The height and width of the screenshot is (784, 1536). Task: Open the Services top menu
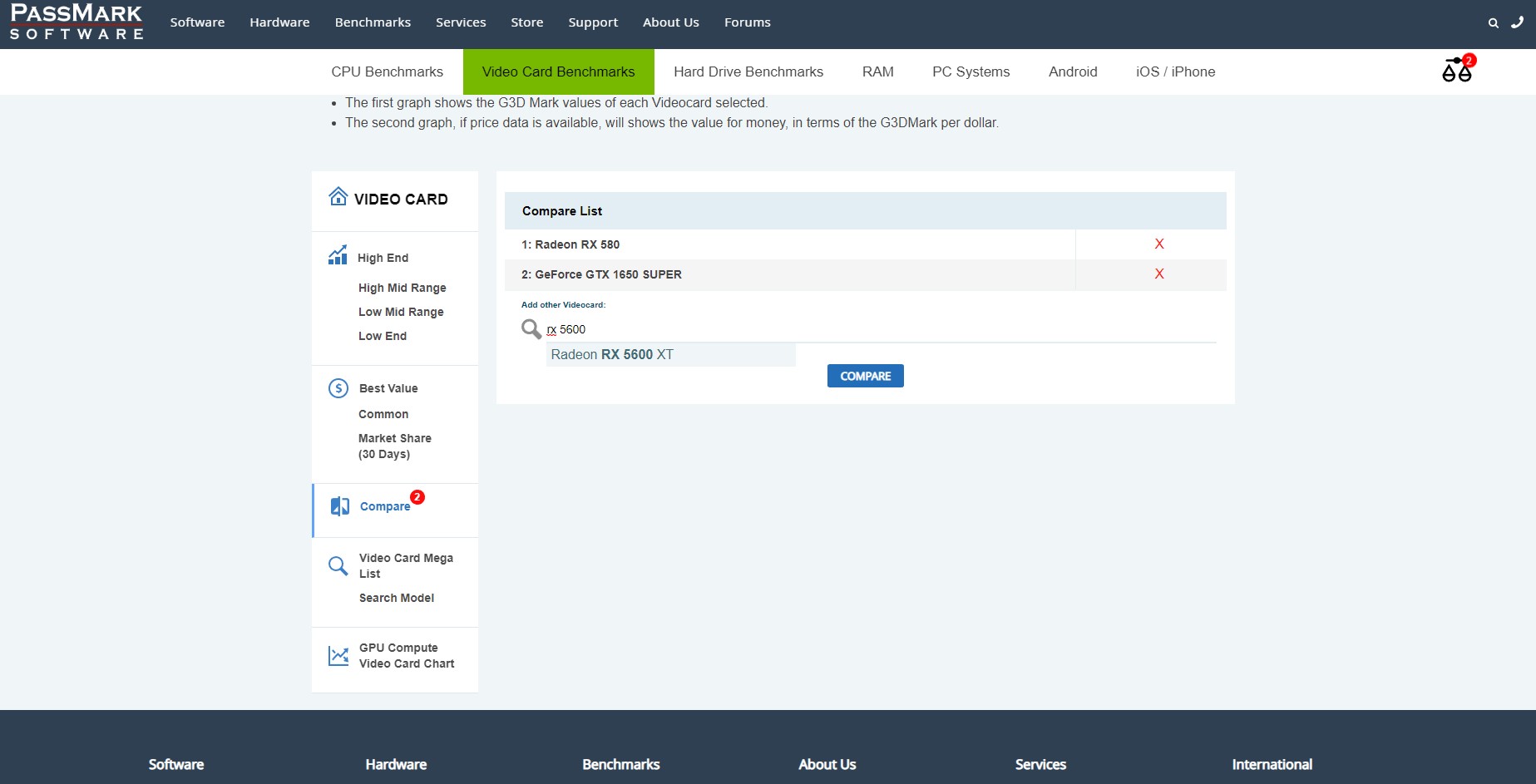click(x=461, y=22)
